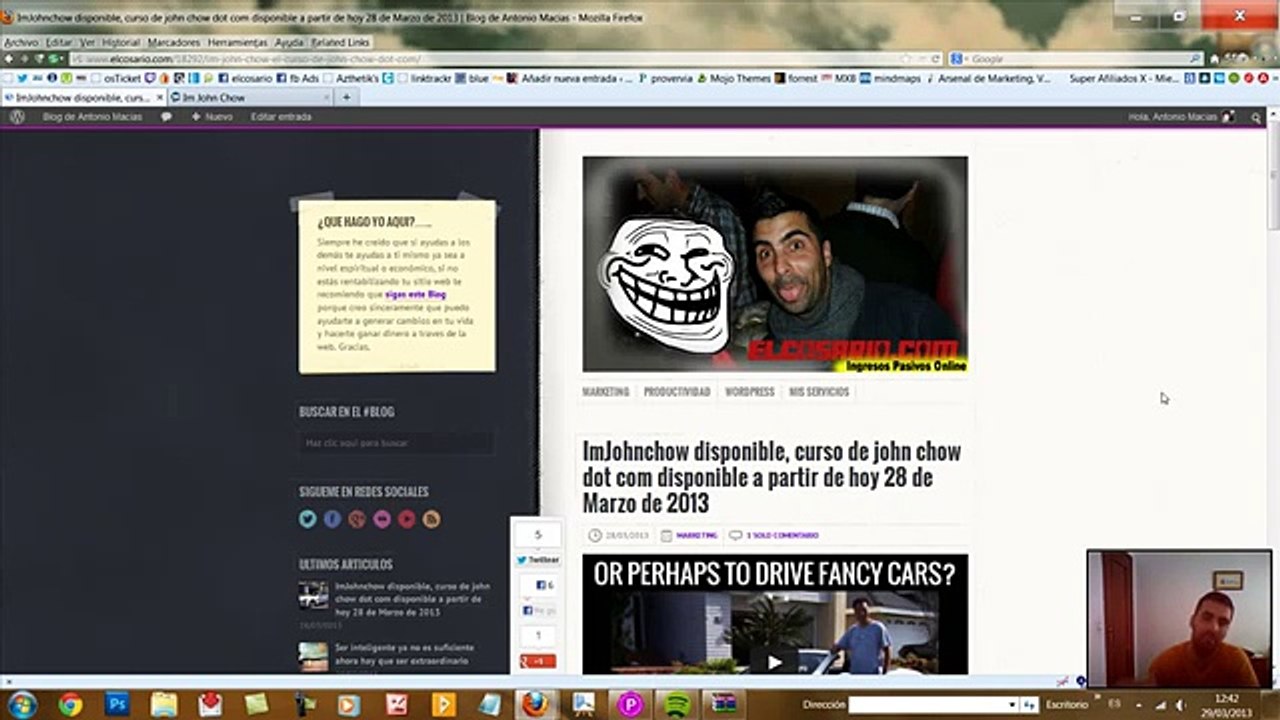The height and width of the screenshot is (720, 1280).
Task: Open the Dirección taskbar address dropdown
Action: pos(1012,705)
